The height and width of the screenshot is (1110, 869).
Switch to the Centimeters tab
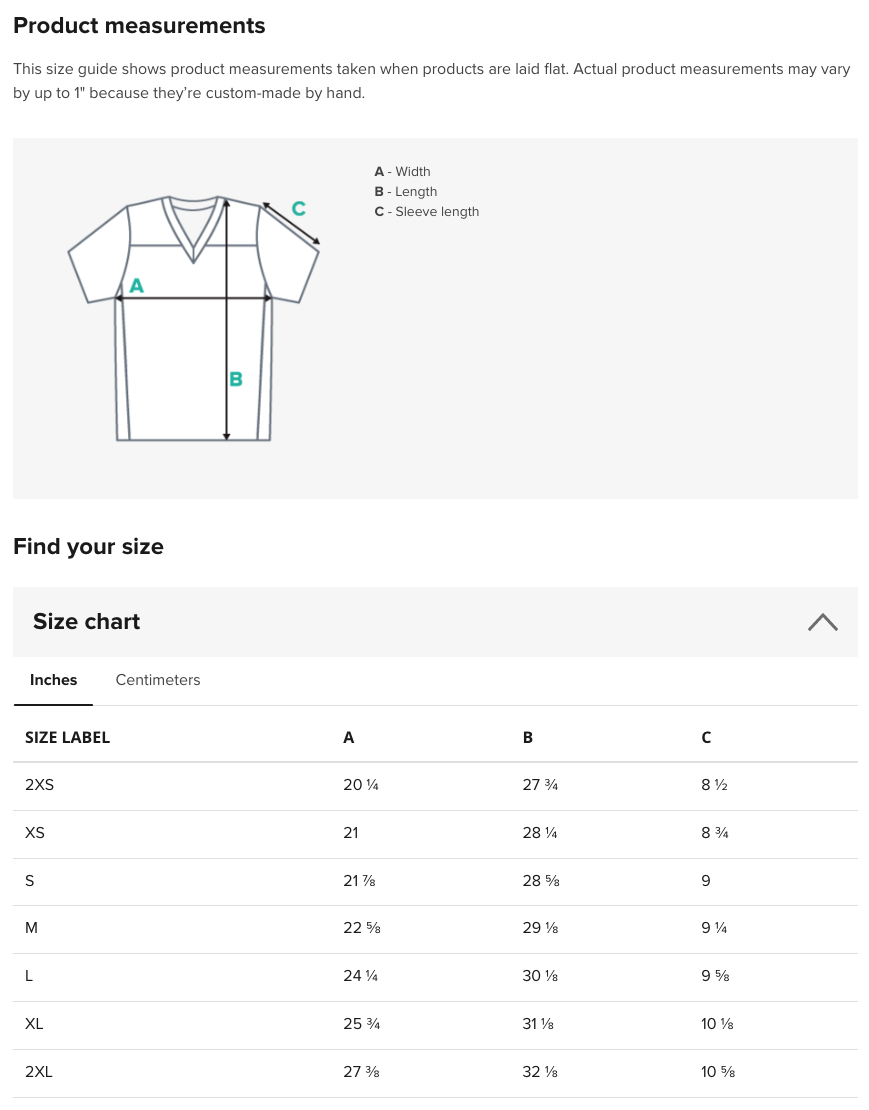click(x=158, y=680)
